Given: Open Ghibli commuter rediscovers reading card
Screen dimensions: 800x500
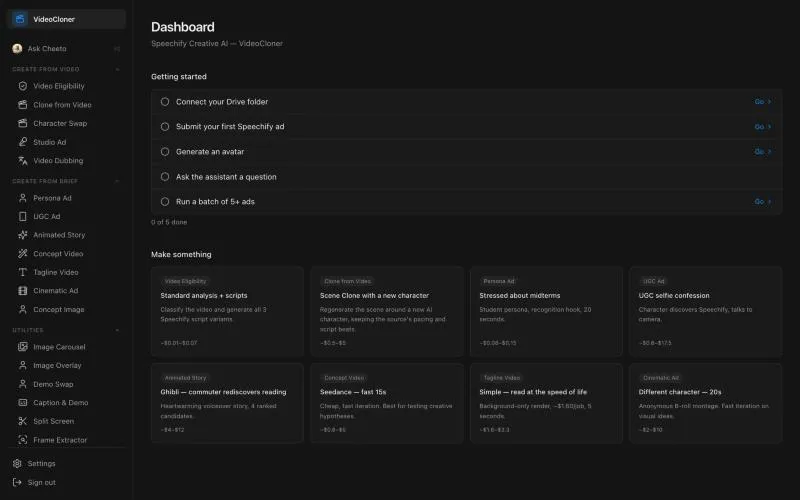Looking at the screenshot, I should pos(228,403).
